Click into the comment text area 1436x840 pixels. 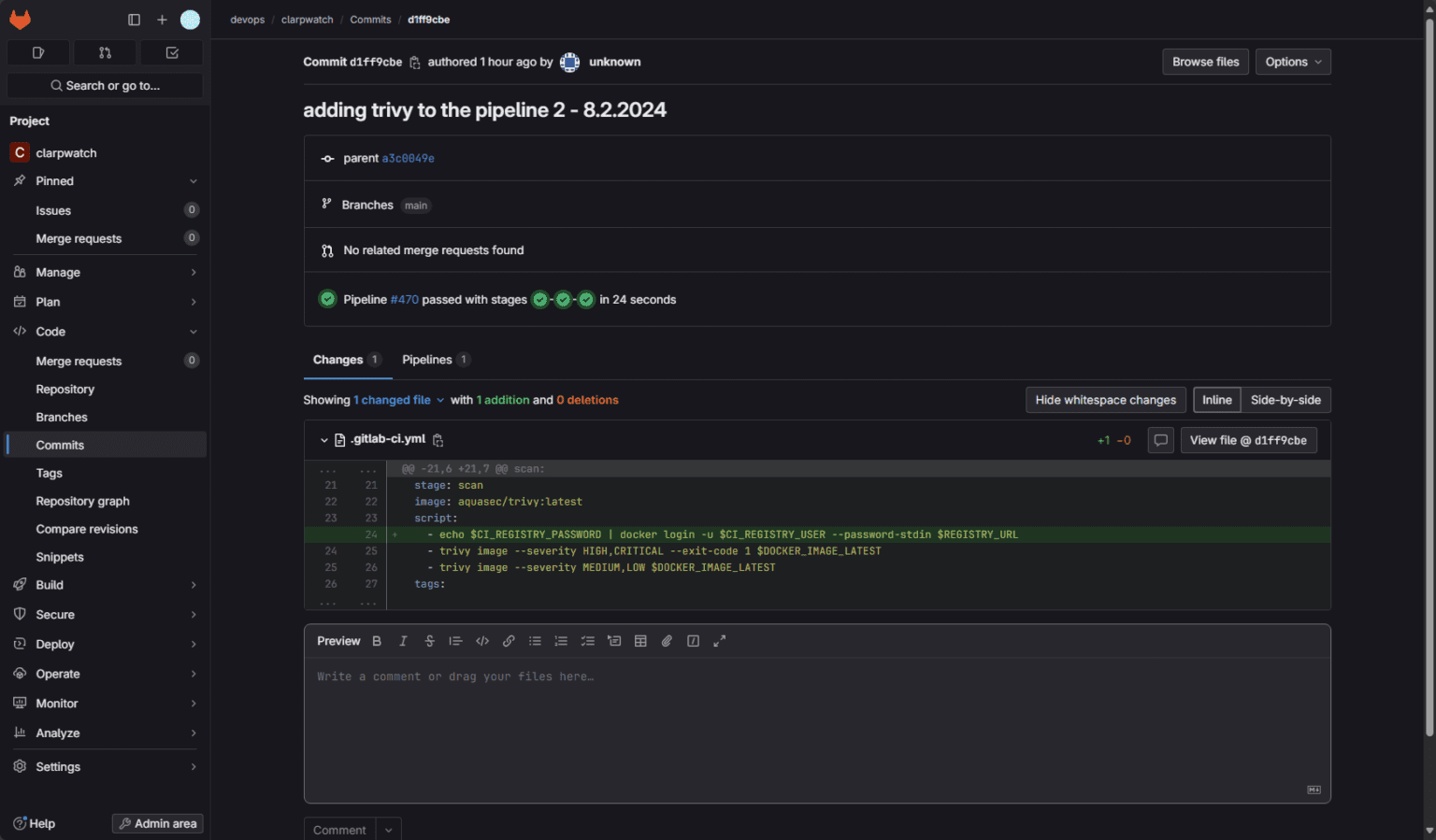click(x=817, y=729)
